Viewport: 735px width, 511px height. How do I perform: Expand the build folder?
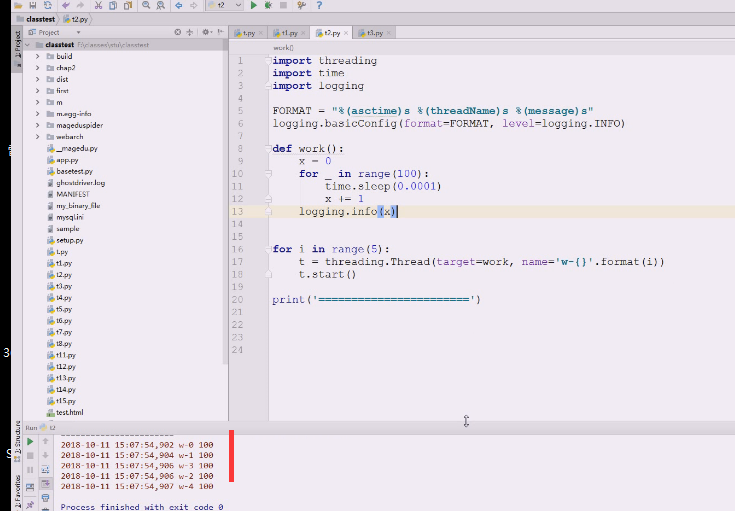pos(38,56)
